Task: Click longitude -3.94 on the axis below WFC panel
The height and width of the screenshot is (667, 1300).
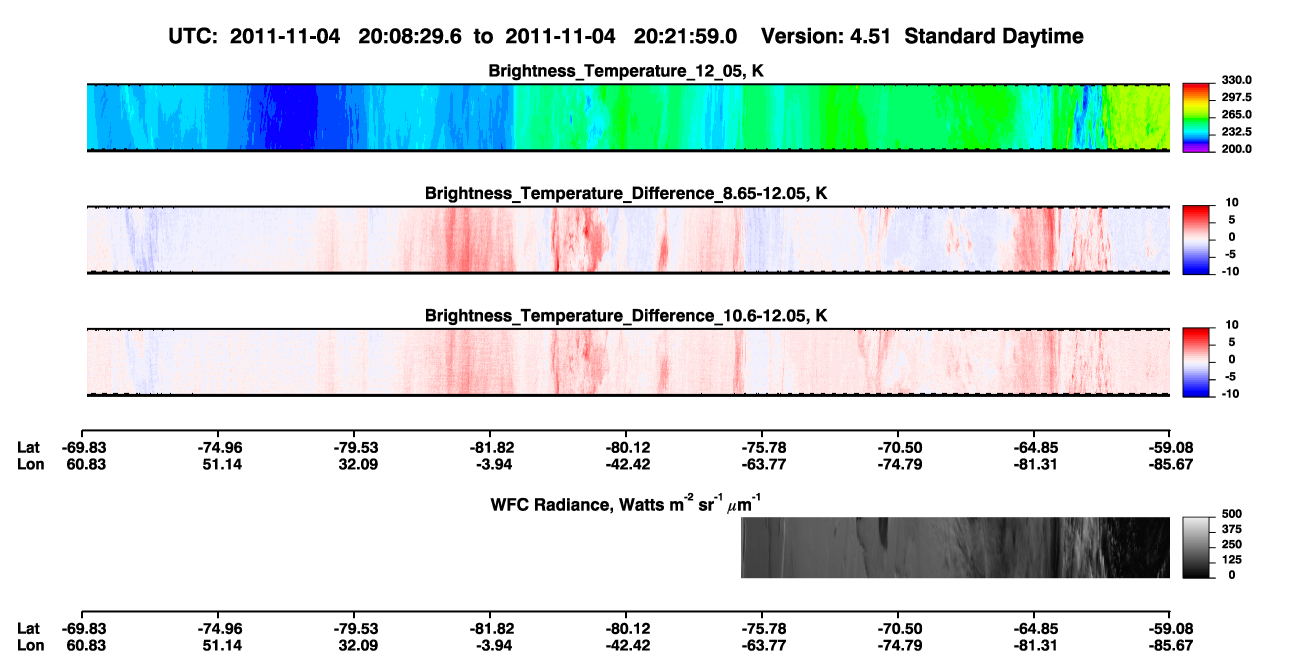Action: coord(490,644)
